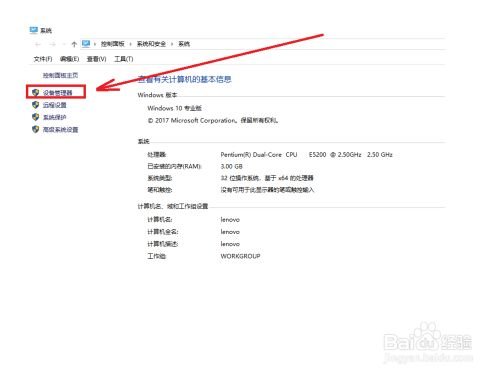Click the lenovo value next to 计算机名
Viewport: 500px width, 375px height.
point(230,220)
